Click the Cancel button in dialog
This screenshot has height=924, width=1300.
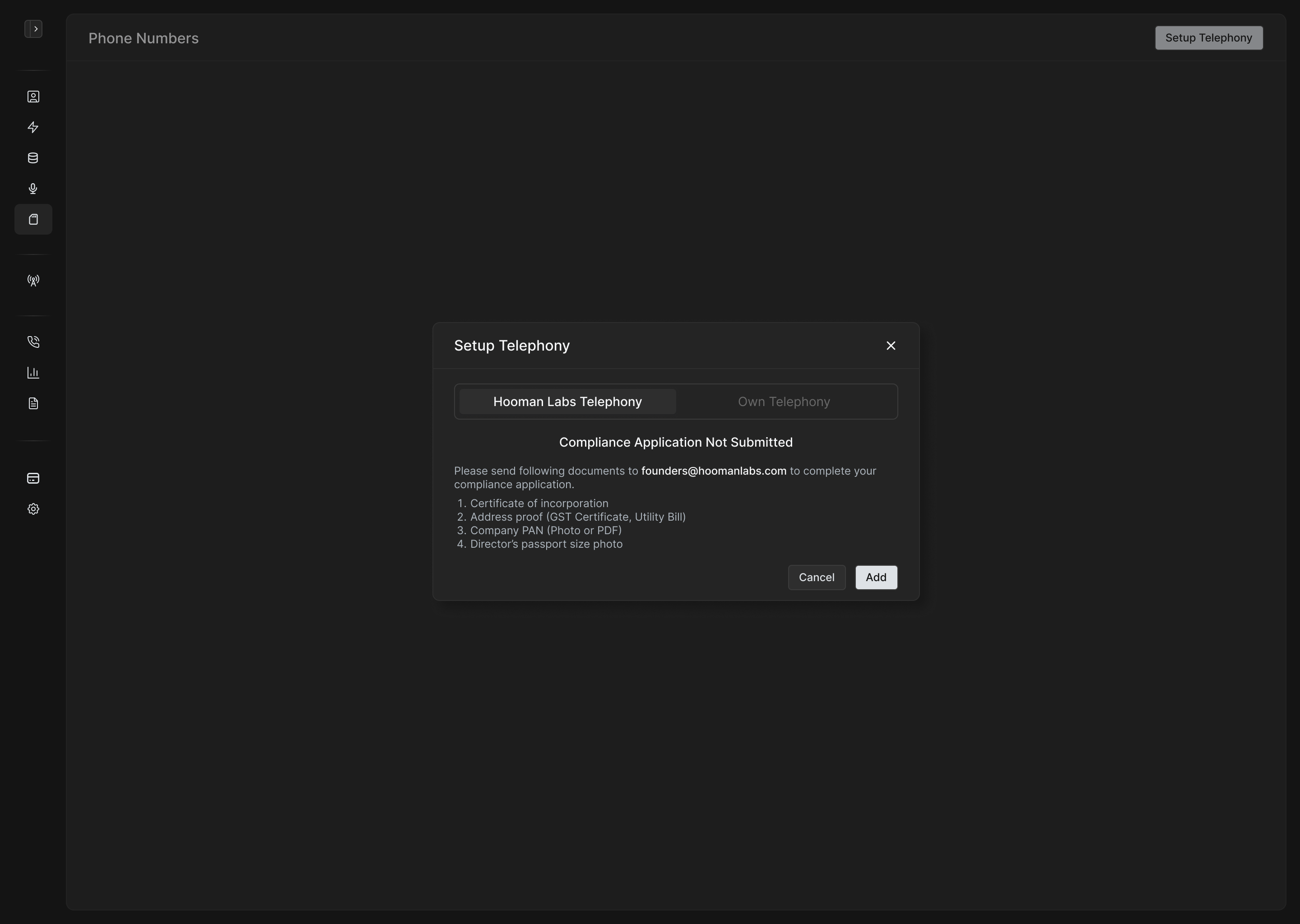816,577
